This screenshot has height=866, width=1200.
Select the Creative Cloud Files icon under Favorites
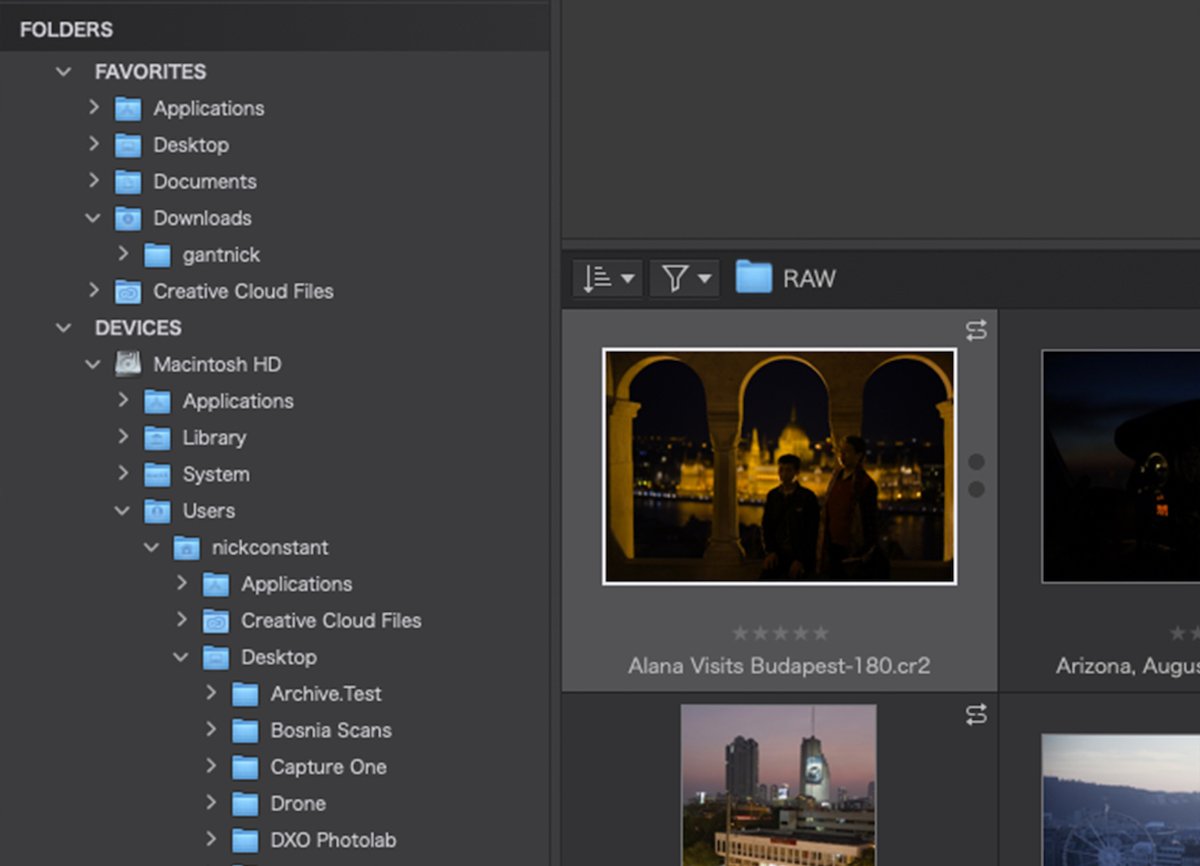(x=128, y=291)
